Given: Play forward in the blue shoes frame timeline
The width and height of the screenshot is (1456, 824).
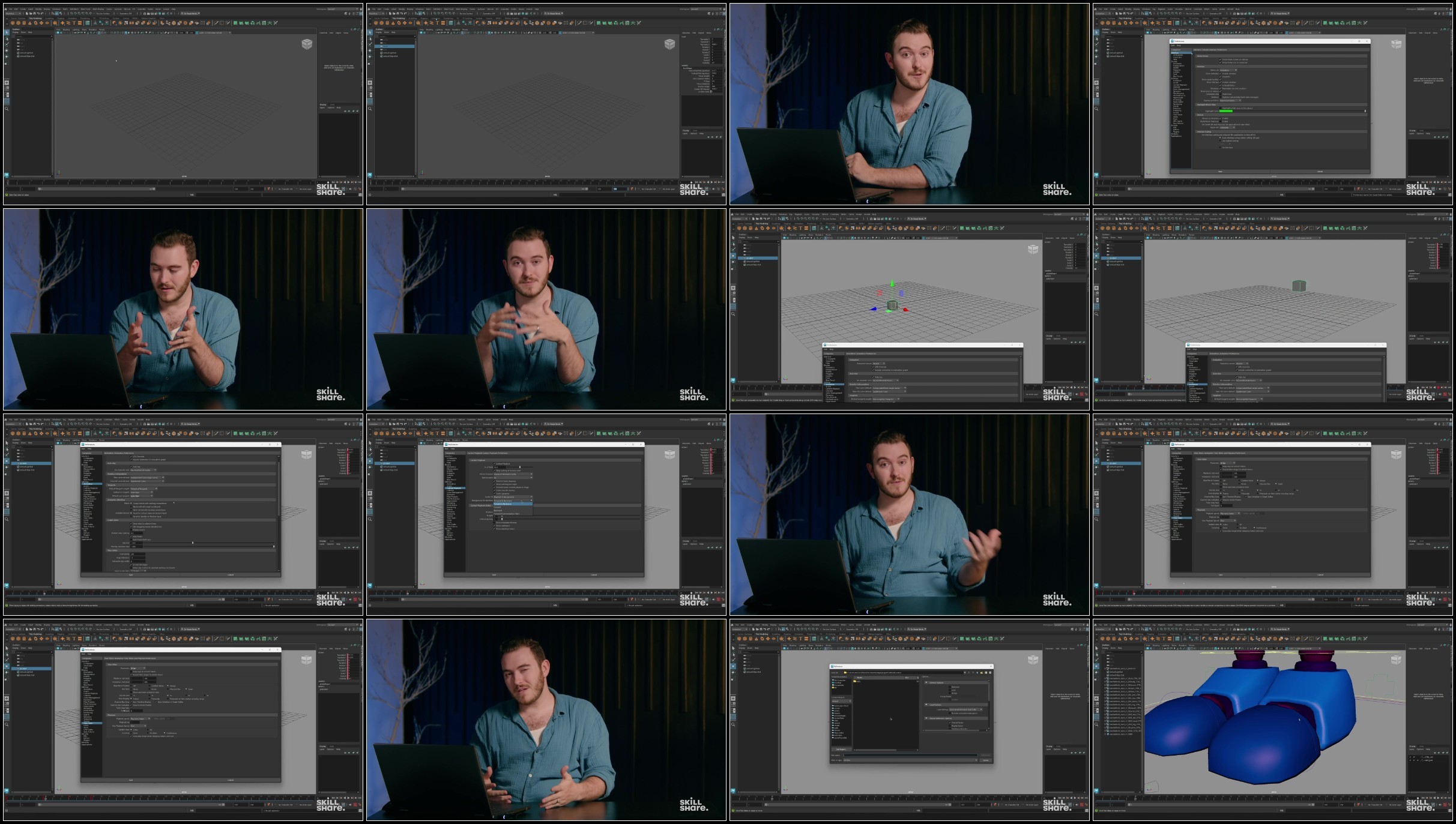Looking at the screenshot, I should coord(1438,798).
